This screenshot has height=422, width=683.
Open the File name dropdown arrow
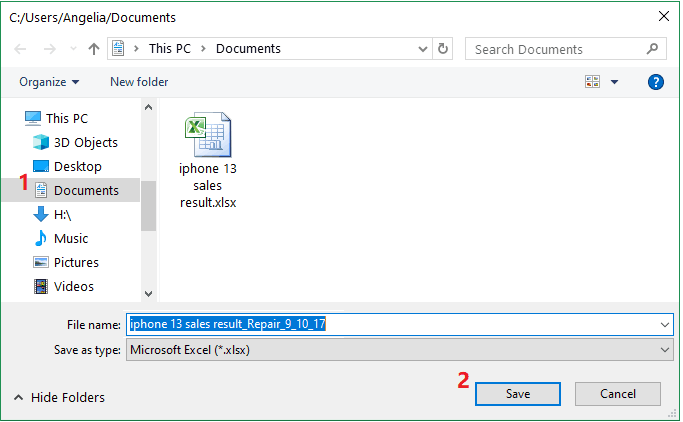coord(665,325)
